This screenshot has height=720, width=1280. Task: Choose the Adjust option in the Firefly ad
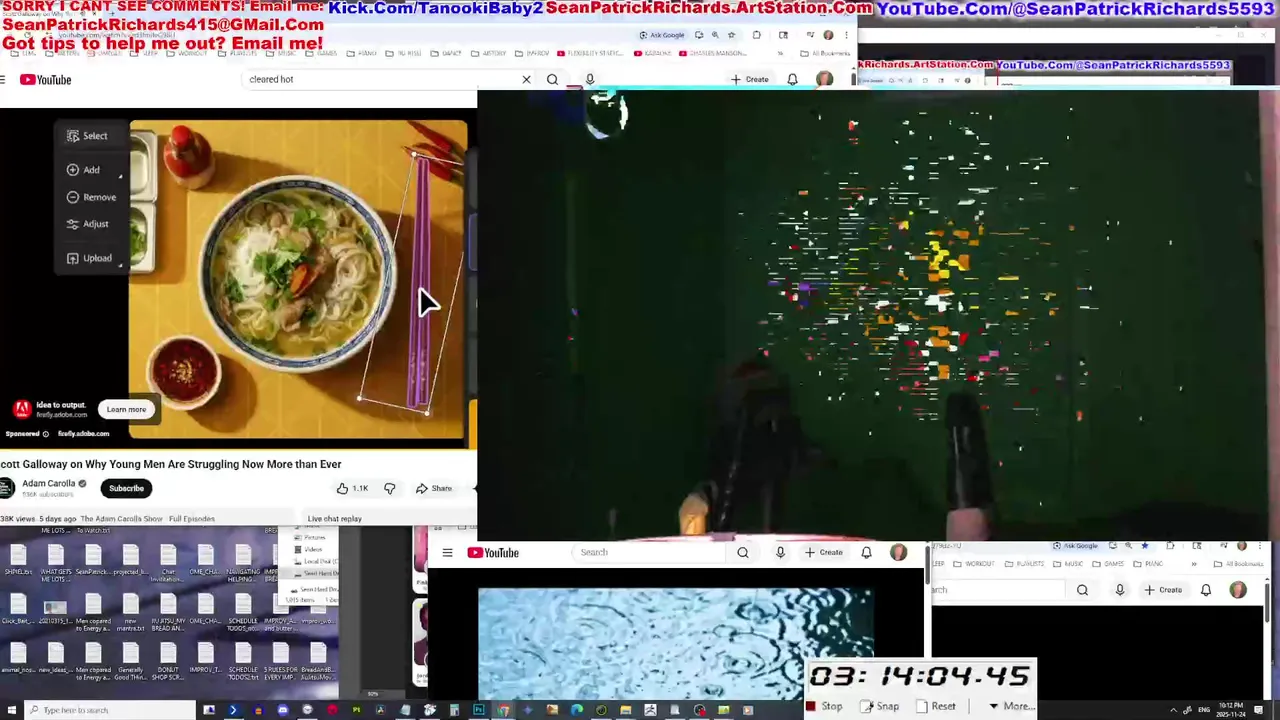pos(88,224)
